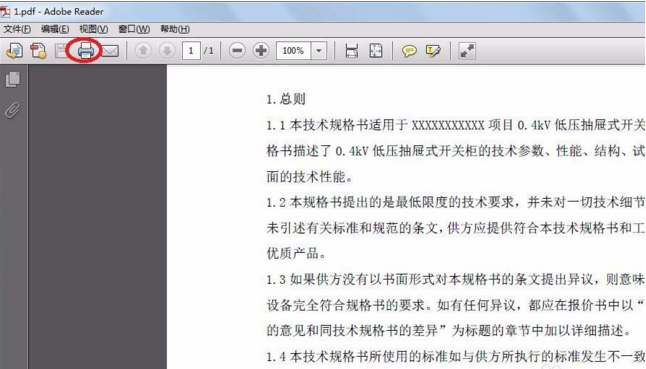The image size is (646, 369).
Task: Click the line starting 1.1 本技术规格书适用于
Action: click(x=456, y=125)
